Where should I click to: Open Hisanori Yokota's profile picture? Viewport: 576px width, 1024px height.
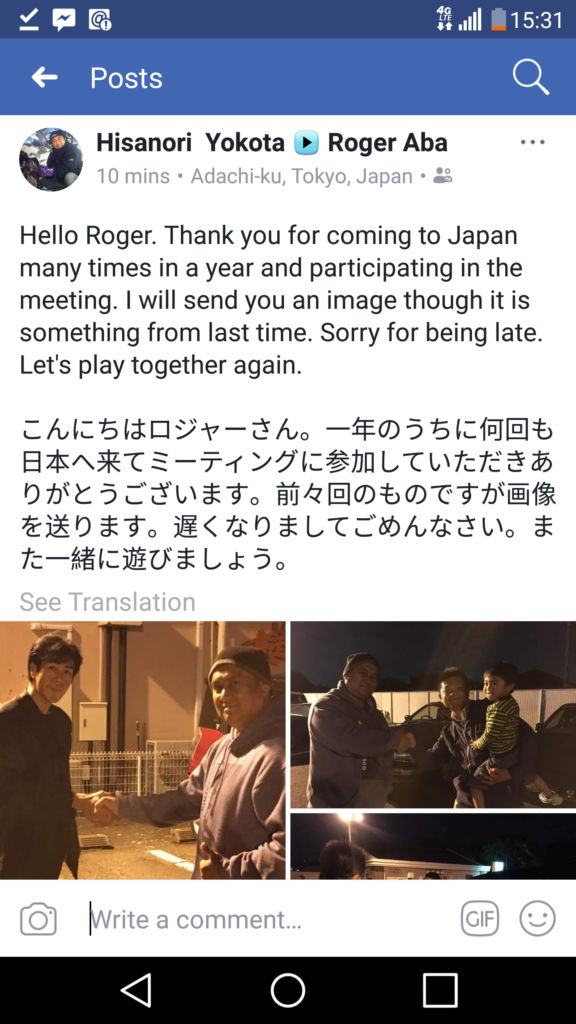click(x=51, y=159)
